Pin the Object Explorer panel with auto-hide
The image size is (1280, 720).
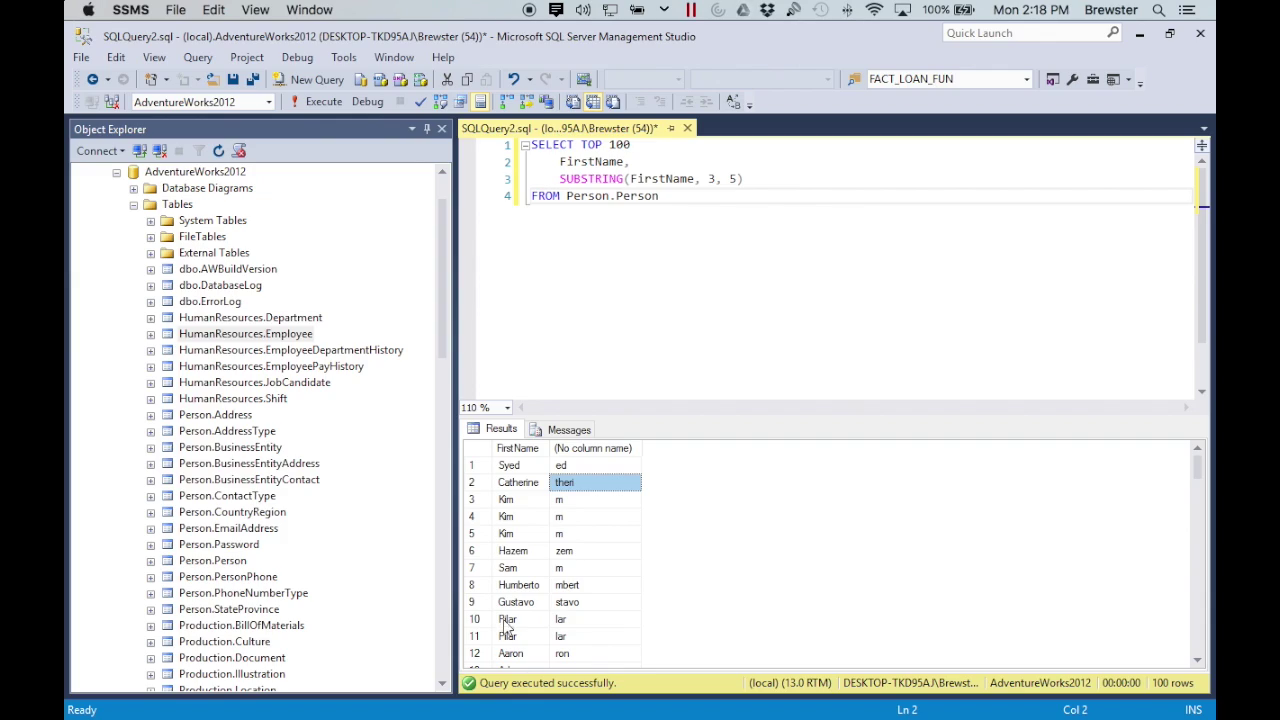coord(427,129)
